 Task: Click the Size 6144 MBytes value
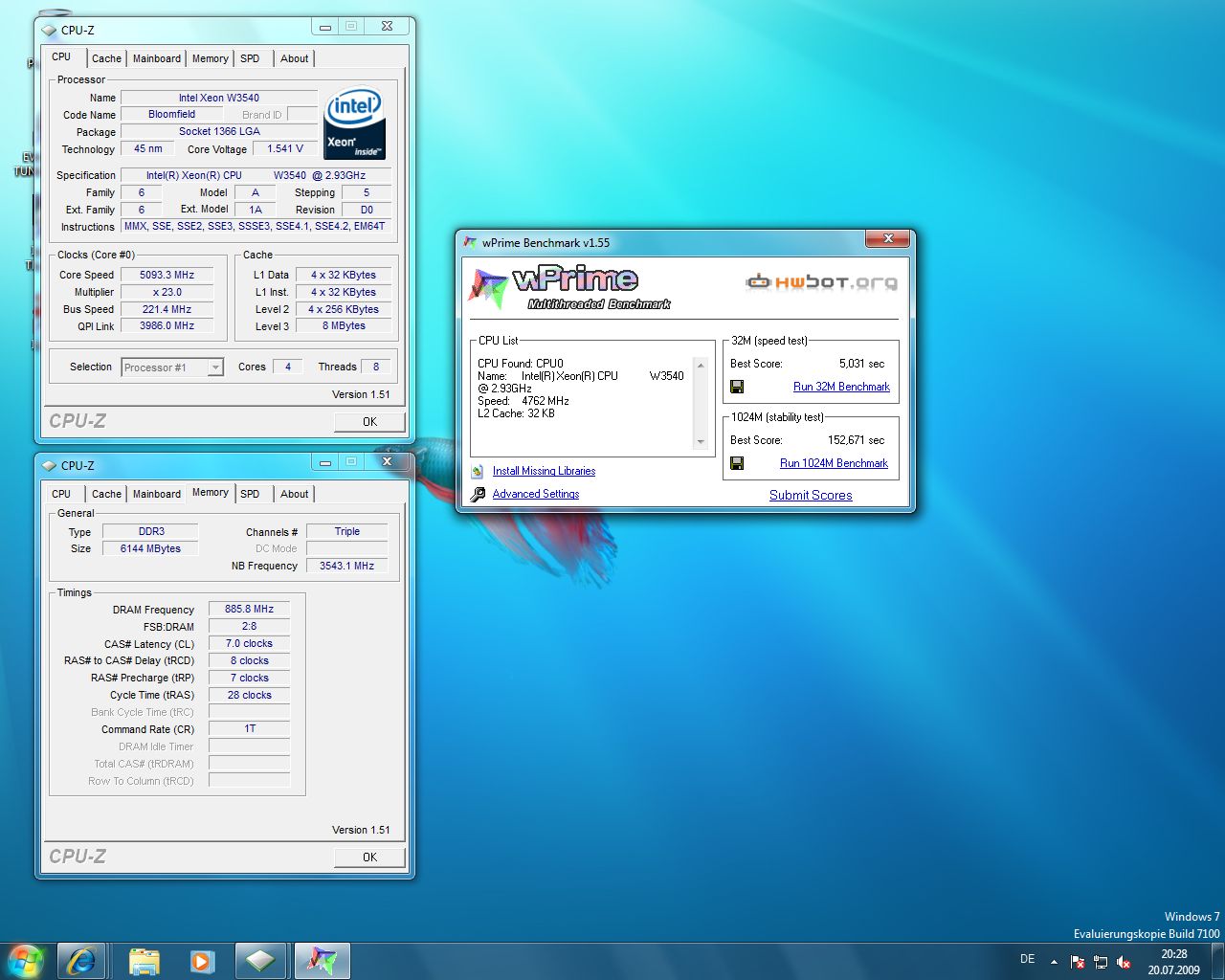(x=150, y=548)
